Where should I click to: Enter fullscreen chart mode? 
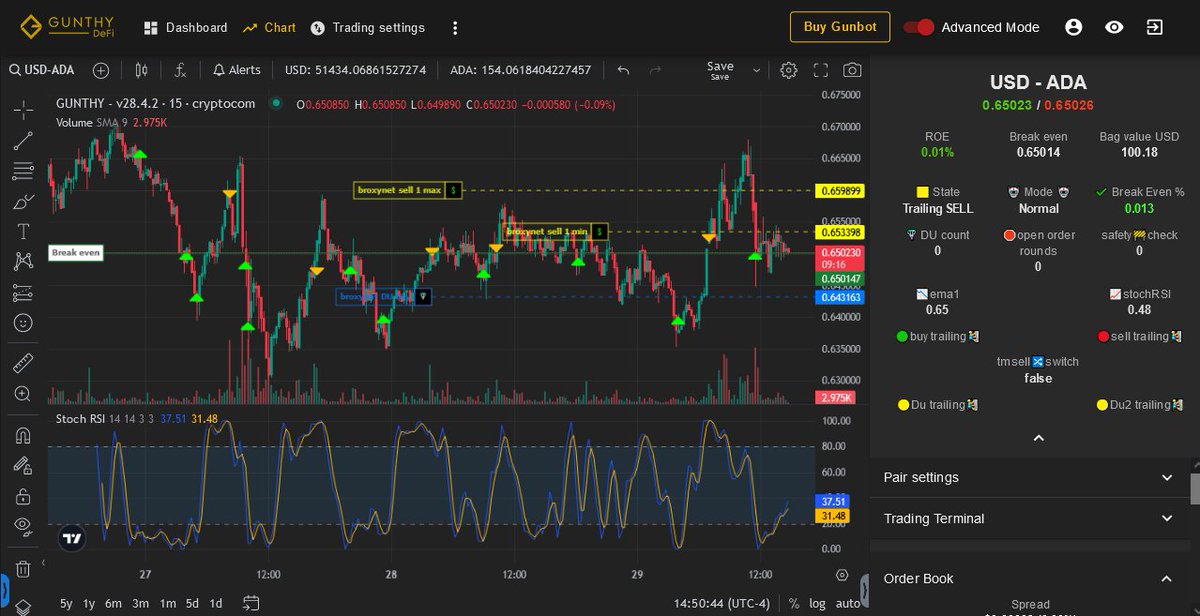821,70
